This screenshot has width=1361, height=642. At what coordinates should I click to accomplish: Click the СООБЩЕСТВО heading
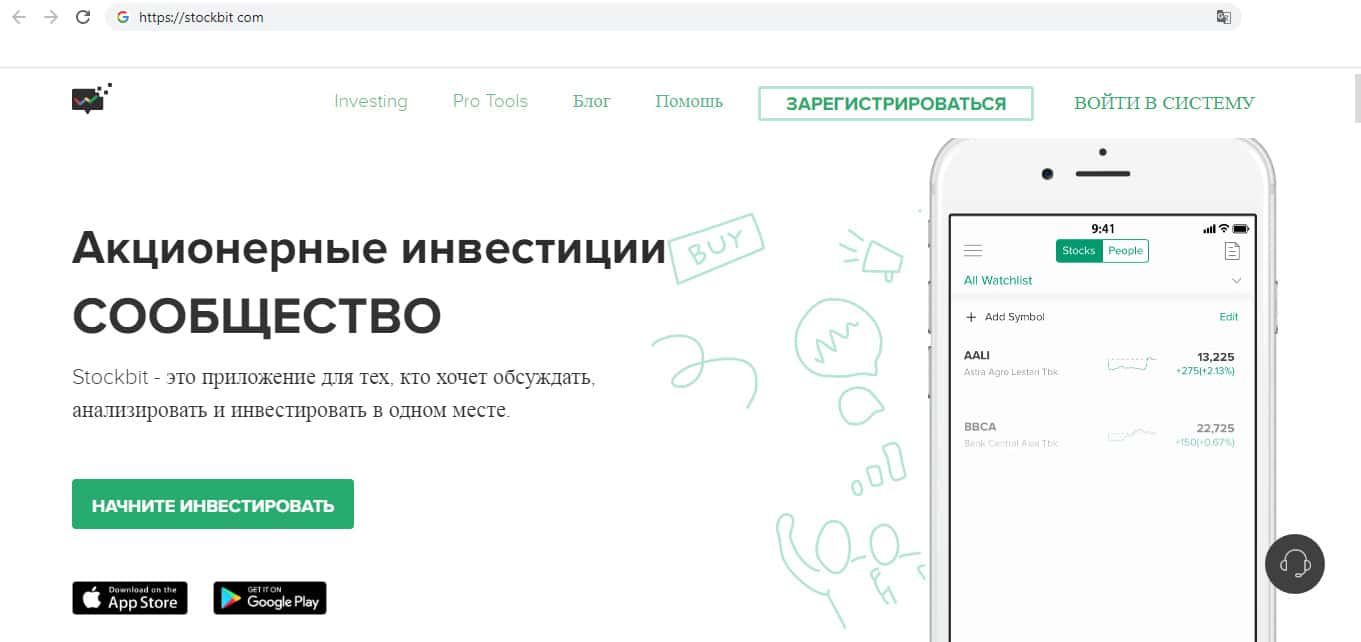point(256,316)
